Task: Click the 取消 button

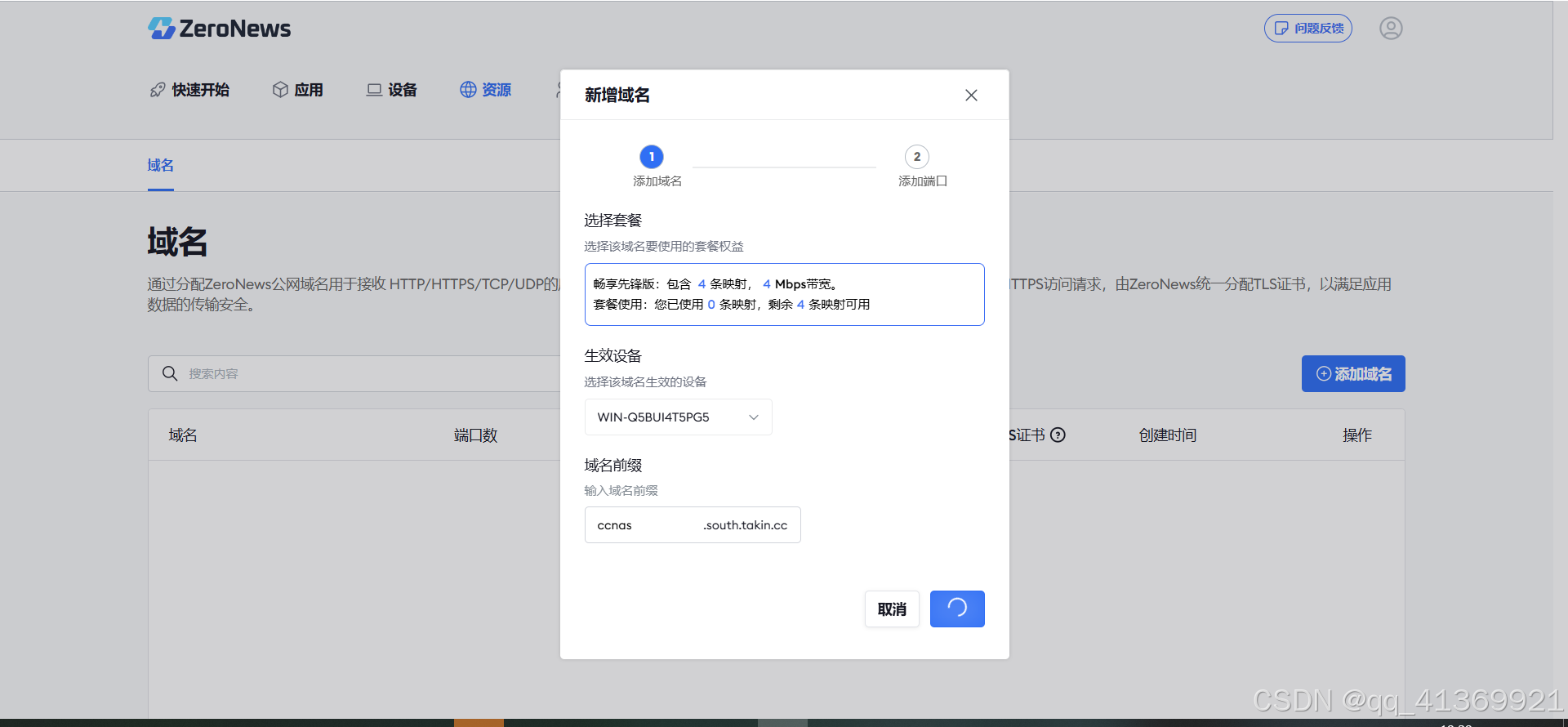Action: pos(892,609)
